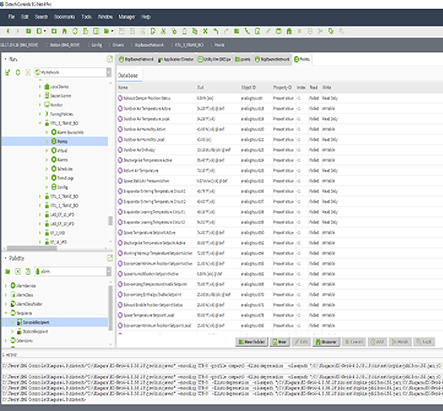Screen dimensions: 443x411
Task: Click the Monitor icon in the Nav tree
Action: click(x=47, y=105)
